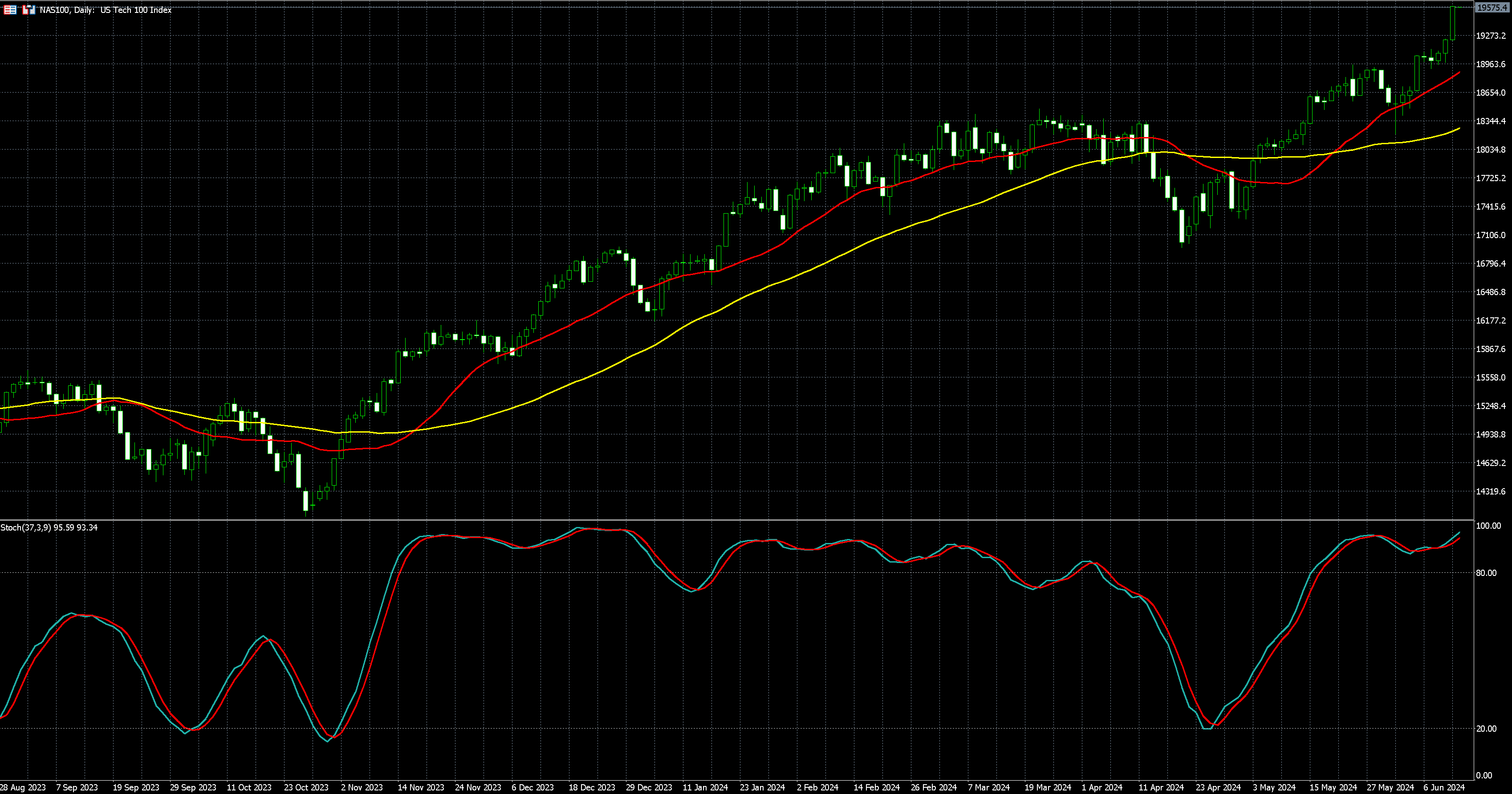Click the 15558.0 price scale label
Image resolution: width=1512 pixels, height=794 pixels.
point(1490,377)
